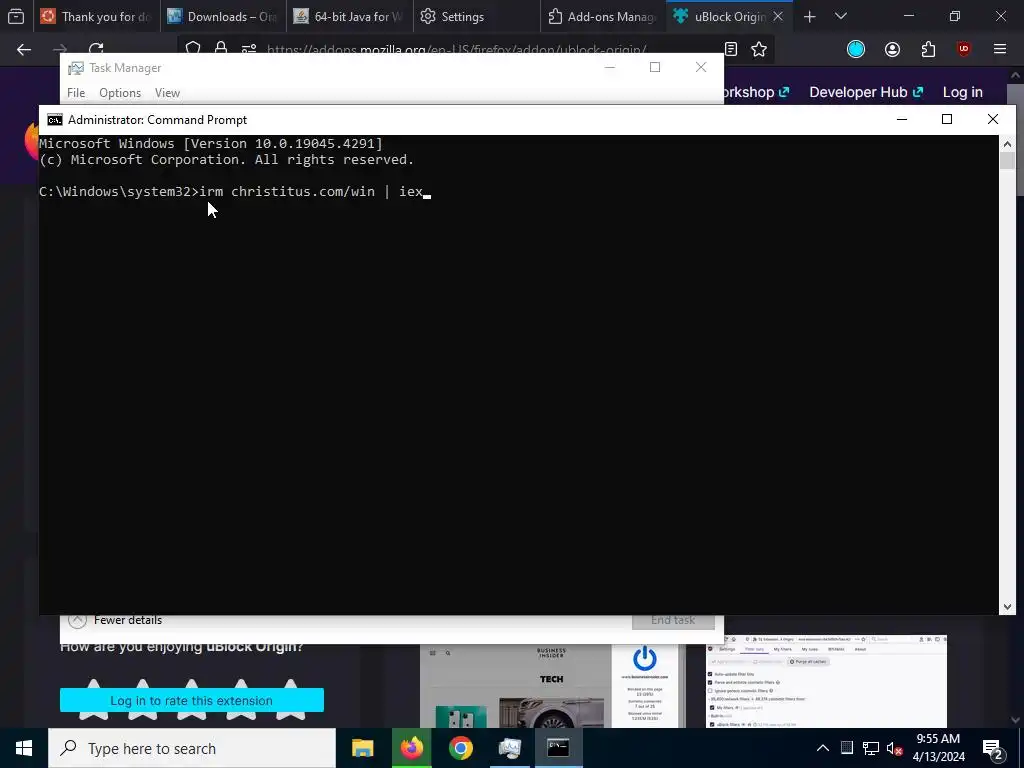Bookmark this page with star icon
1024x768 pixels.
point(759,49)
